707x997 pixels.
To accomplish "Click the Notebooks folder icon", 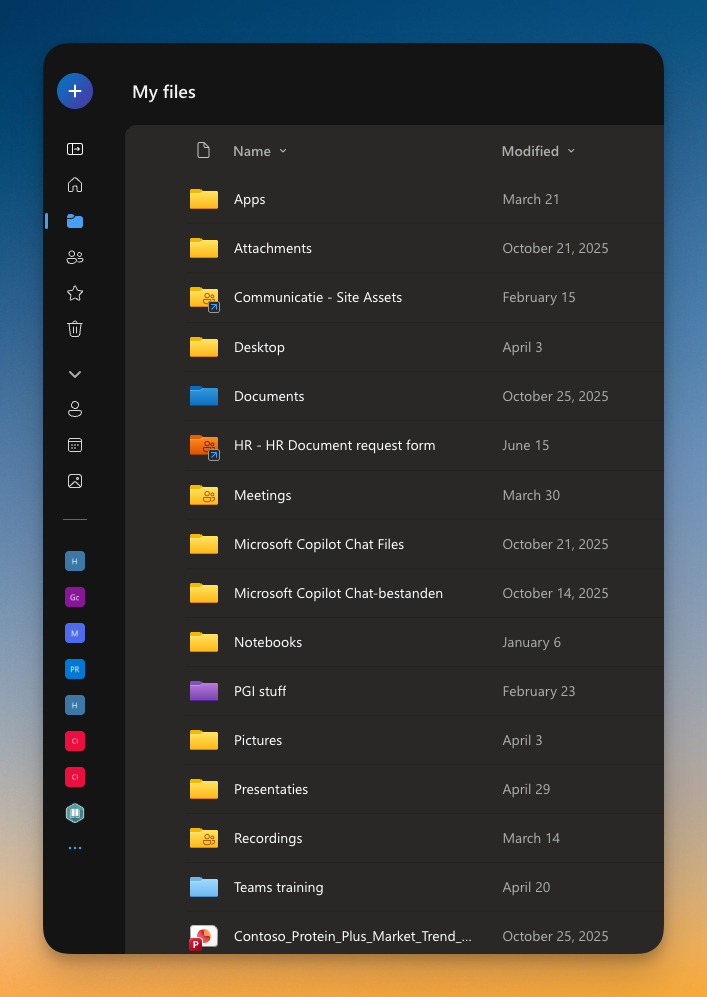I will pos(204,642).
